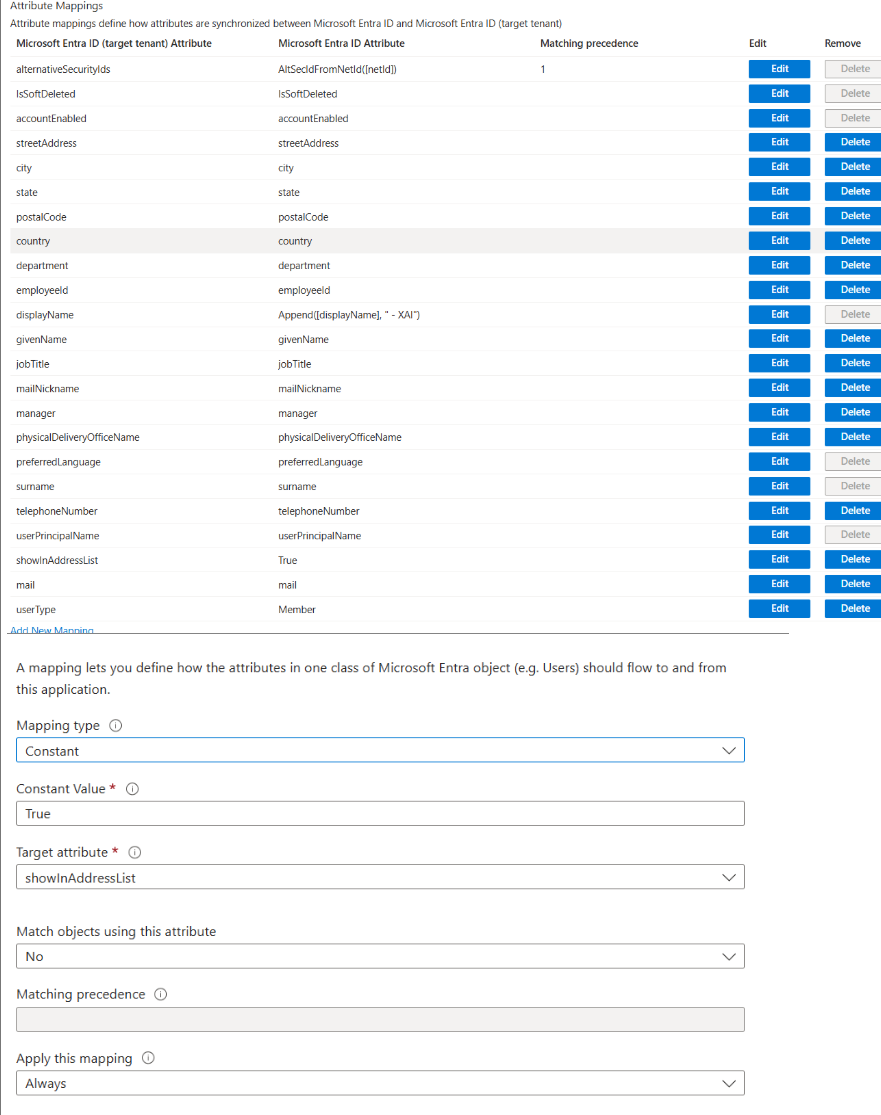Image resolution: width=881 pixels, height=1115 pixels.
Task: Edit the mail mapping
Action: click(779, 584)
